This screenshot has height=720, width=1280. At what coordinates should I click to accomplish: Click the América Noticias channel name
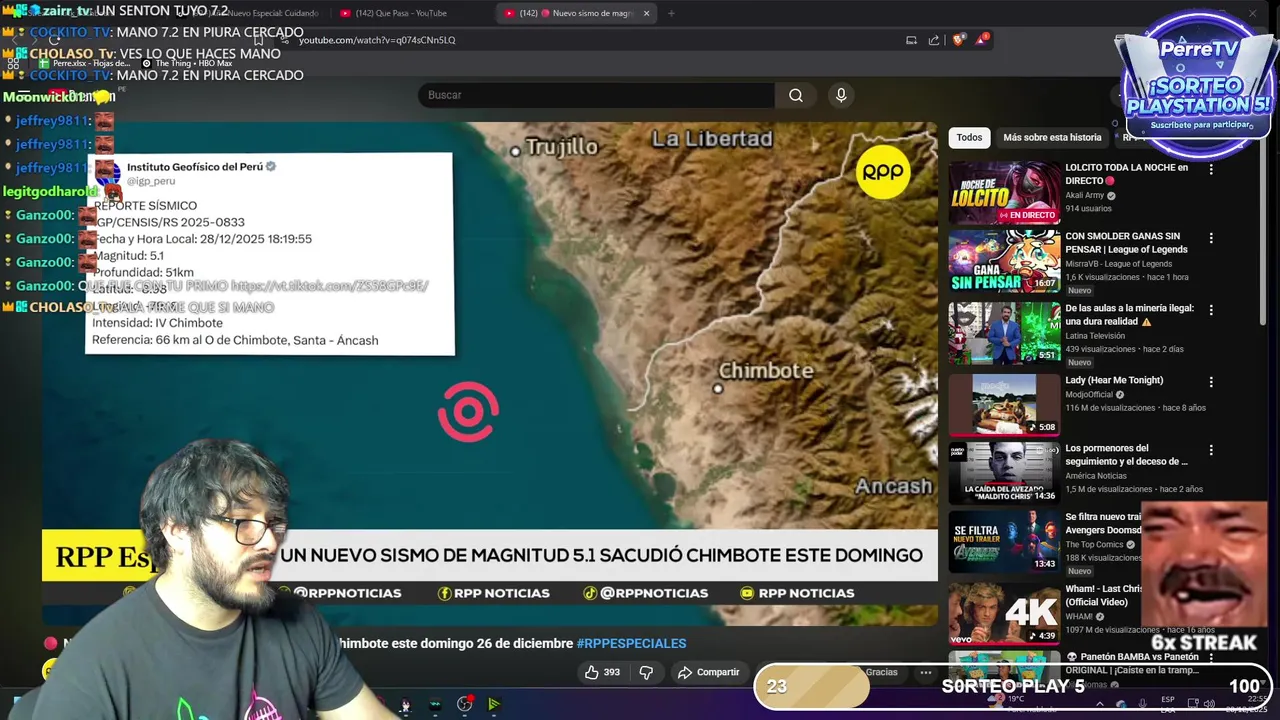(1096, 476)
